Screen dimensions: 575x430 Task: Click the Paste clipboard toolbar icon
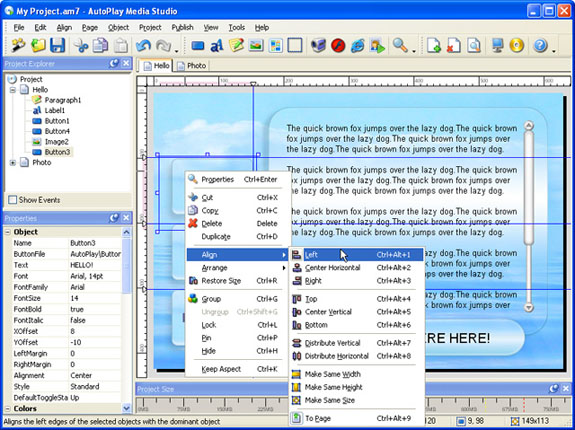pyautogui.click(x=121, y=45)
